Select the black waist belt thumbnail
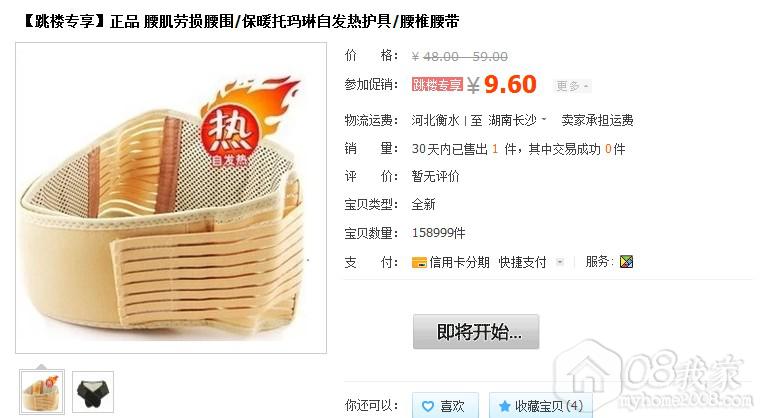Viewport: 760px width, 418px height. [x=93, y=392]
